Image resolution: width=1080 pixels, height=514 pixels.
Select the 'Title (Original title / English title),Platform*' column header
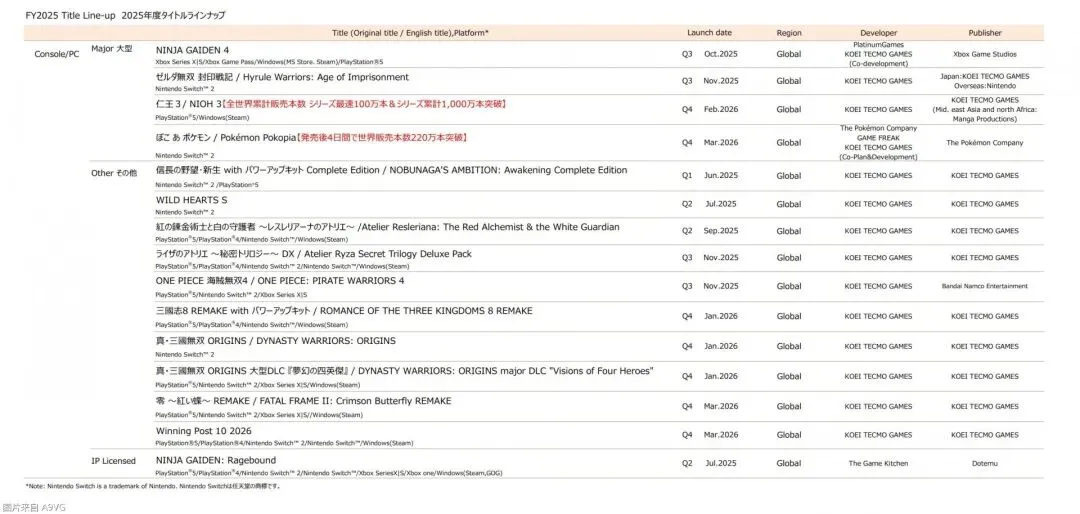click(x=411, y=32)
